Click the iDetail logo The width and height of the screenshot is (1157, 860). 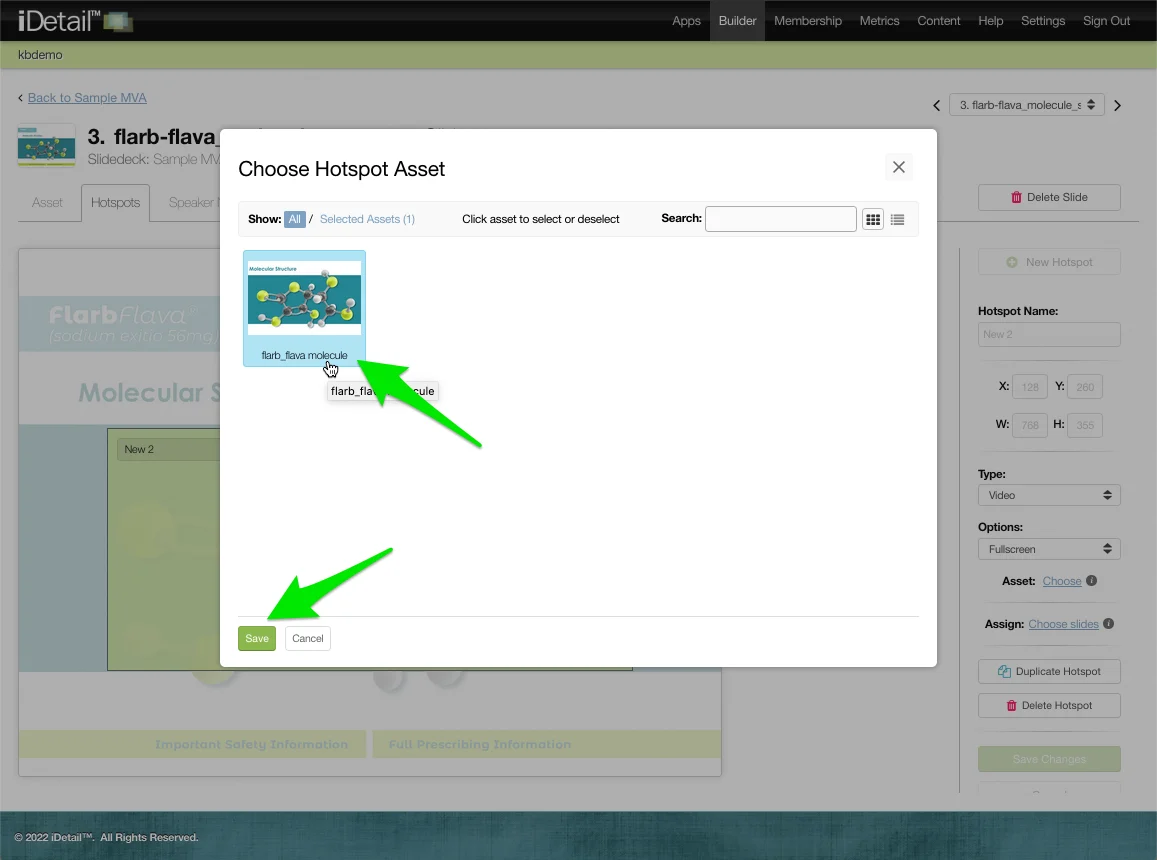coord(75,21)
